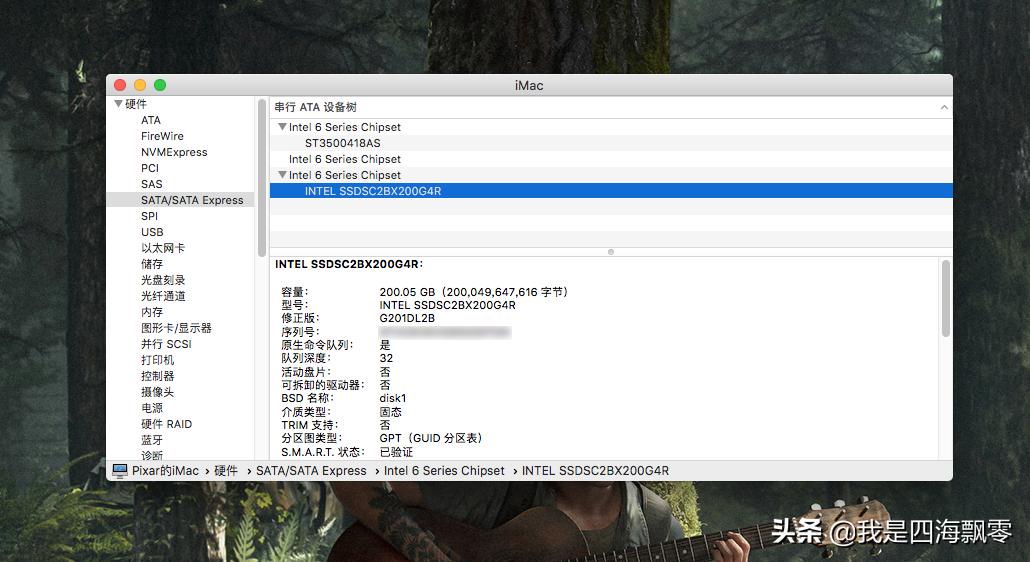Image resolution: width=1030 pixels, height=562 pixels.
Task: Toggle the sort arrow in the device tree header
Action: tap(944, 107)
